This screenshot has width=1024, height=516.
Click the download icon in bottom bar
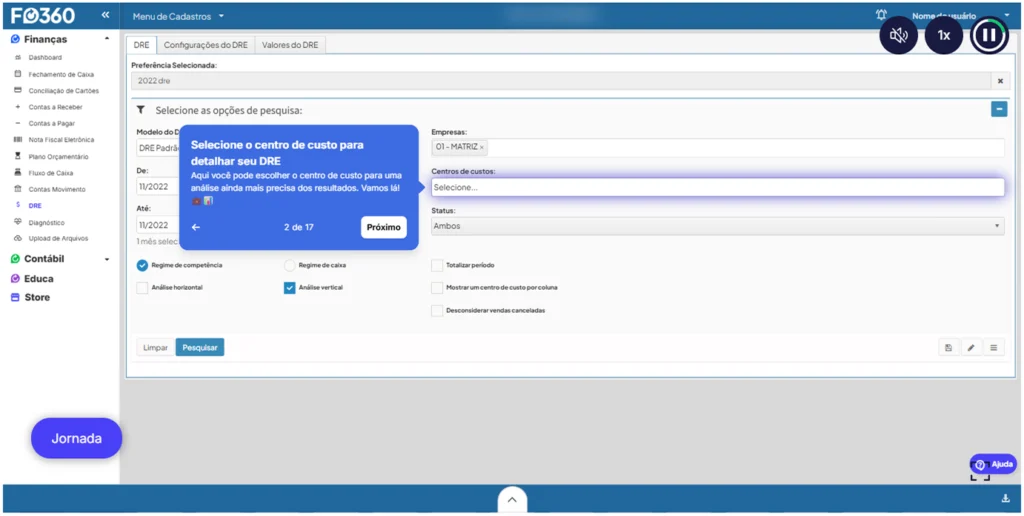[x=1006, y=499]
